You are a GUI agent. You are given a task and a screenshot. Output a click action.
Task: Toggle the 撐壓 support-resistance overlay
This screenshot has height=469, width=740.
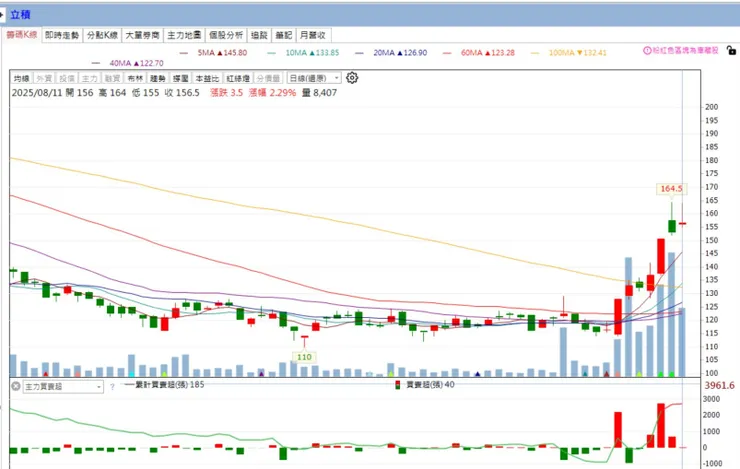click(180, 78)
